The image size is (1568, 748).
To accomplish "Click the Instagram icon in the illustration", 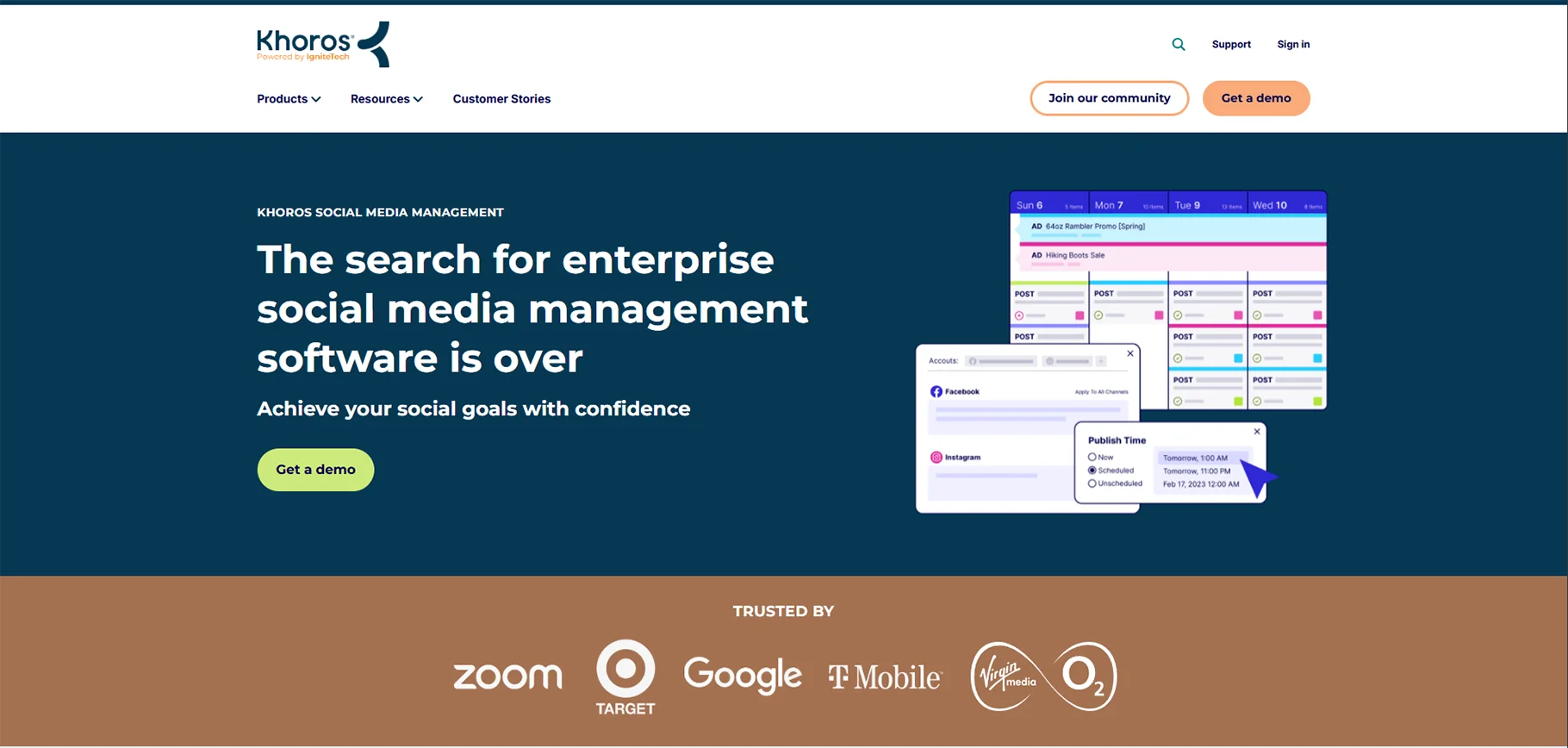I will coord(936,458).
